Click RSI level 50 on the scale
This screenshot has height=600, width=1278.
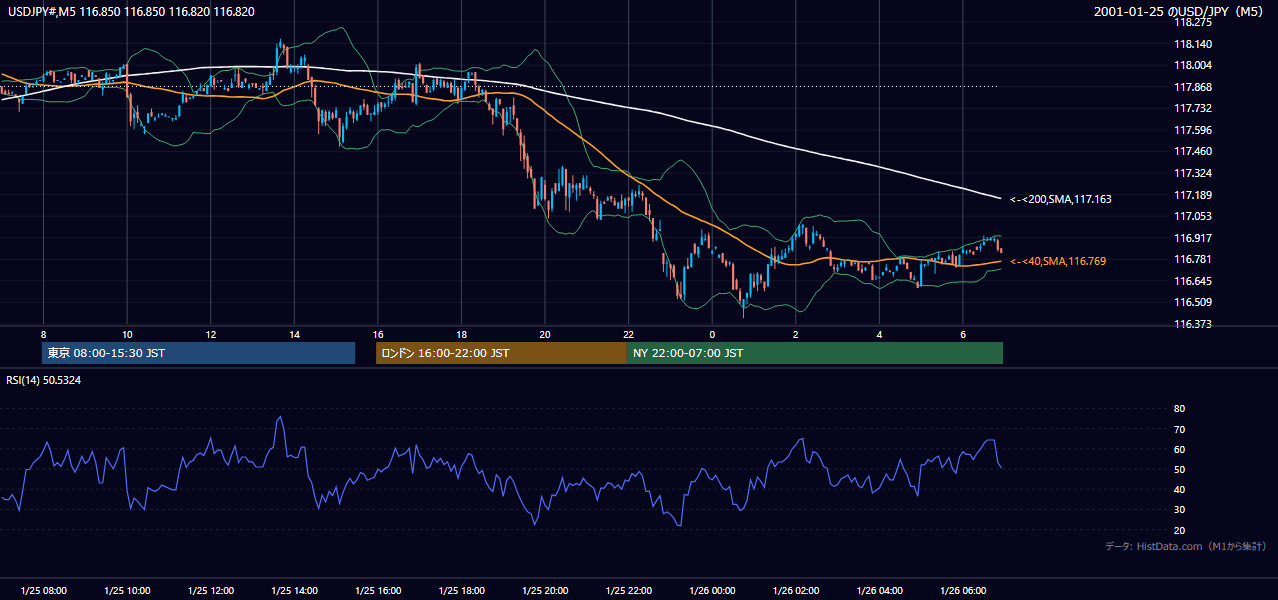point(1179,469)
